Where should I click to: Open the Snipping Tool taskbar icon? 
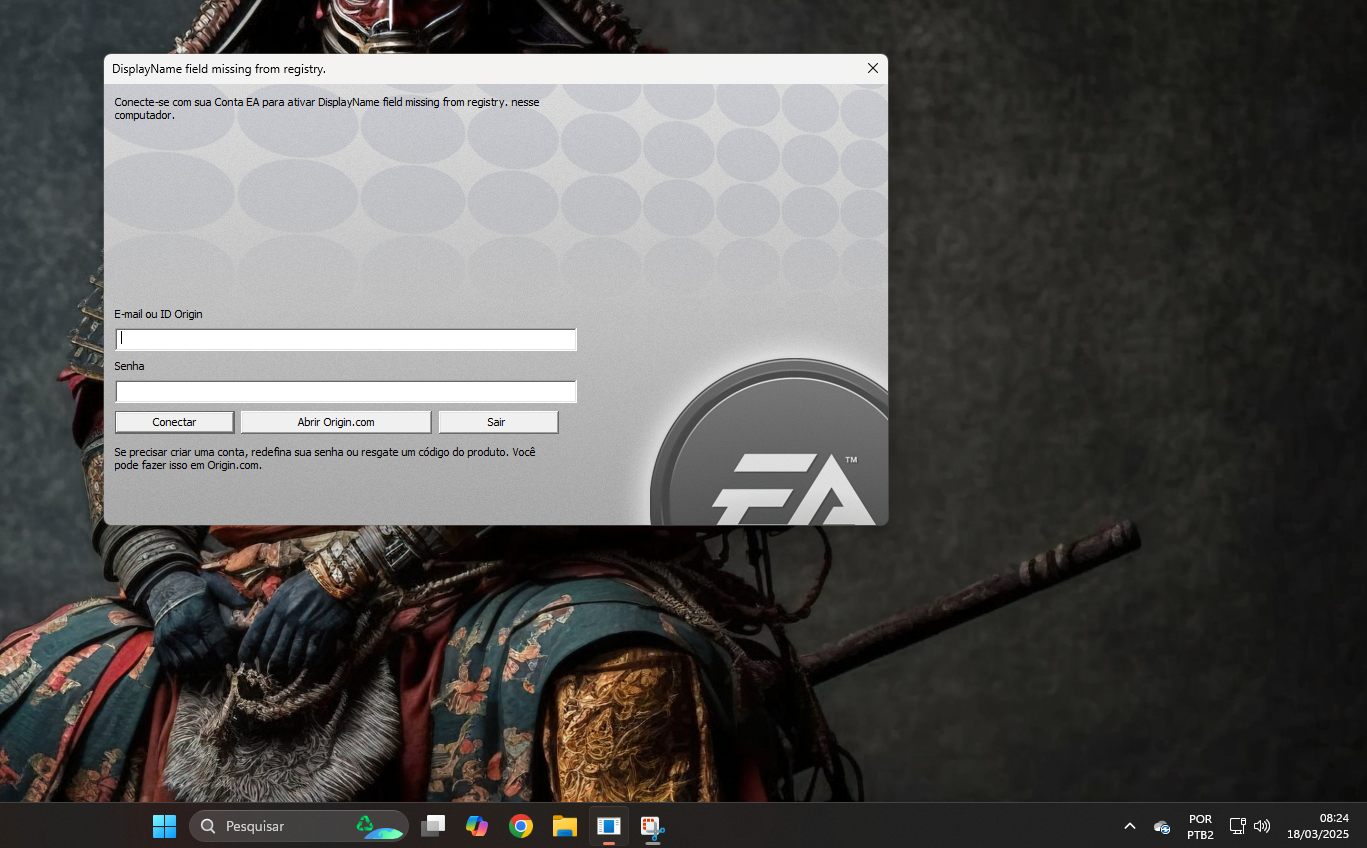[652, 826]
